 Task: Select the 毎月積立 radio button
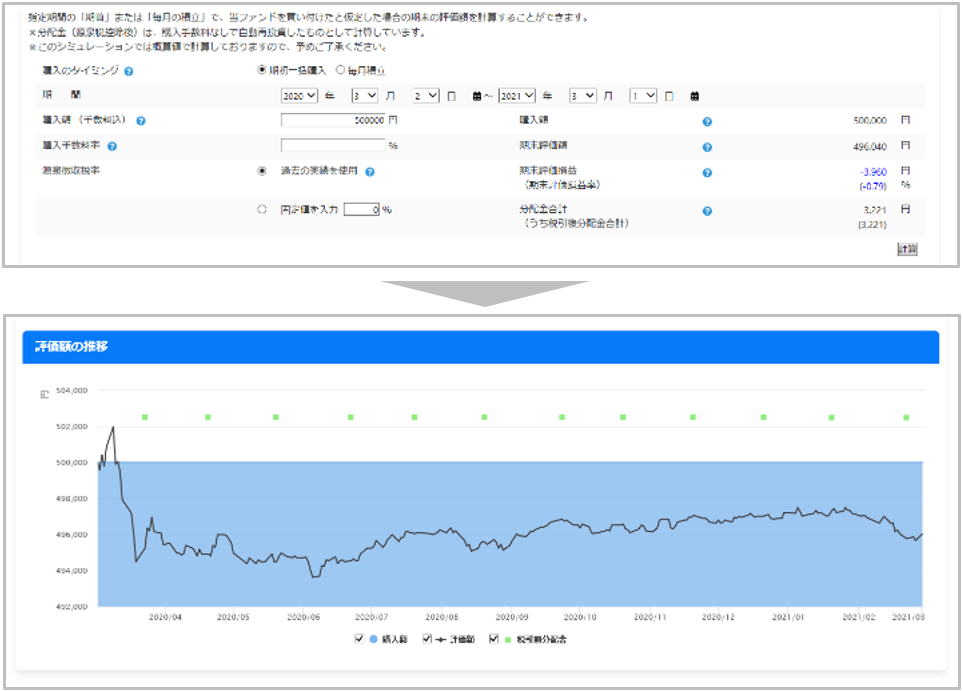click(340, 70)
